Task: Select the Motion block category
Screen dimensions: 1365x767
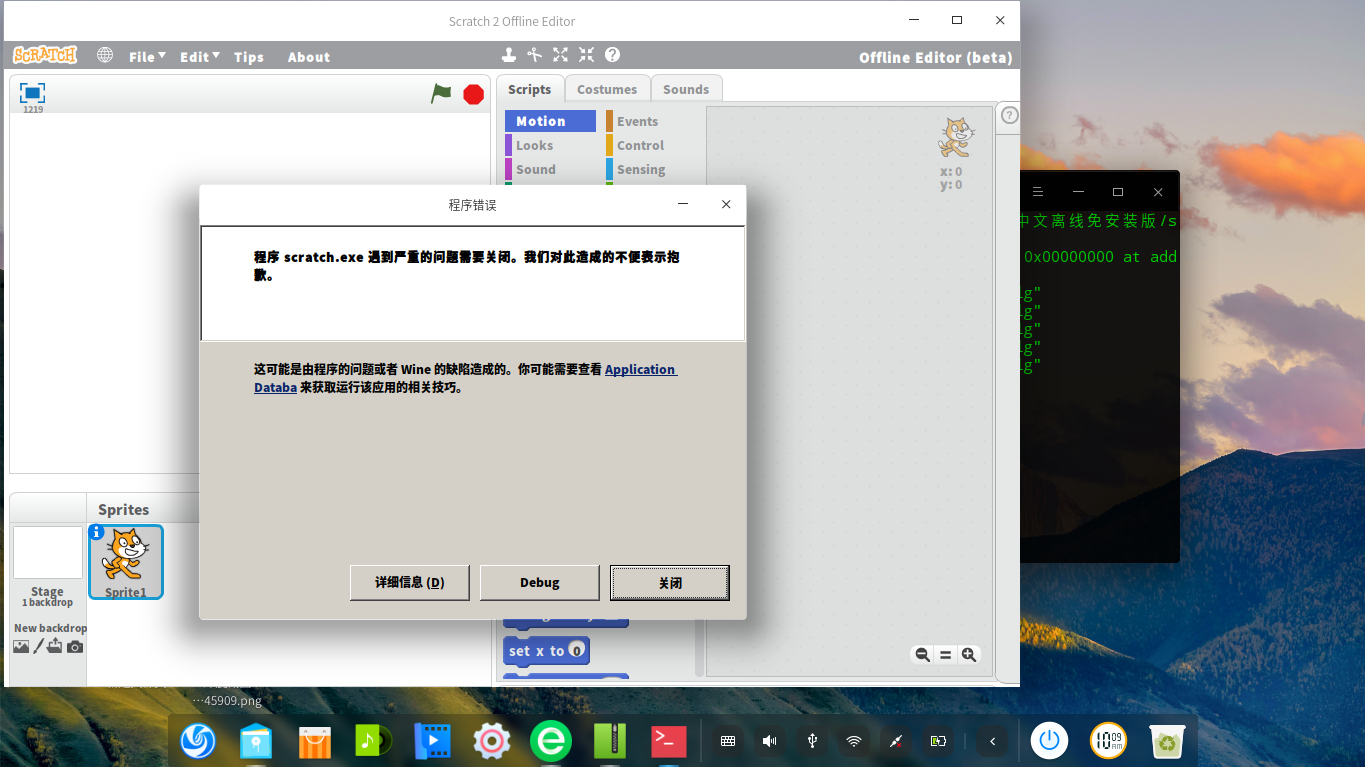Action: point(550,121)
